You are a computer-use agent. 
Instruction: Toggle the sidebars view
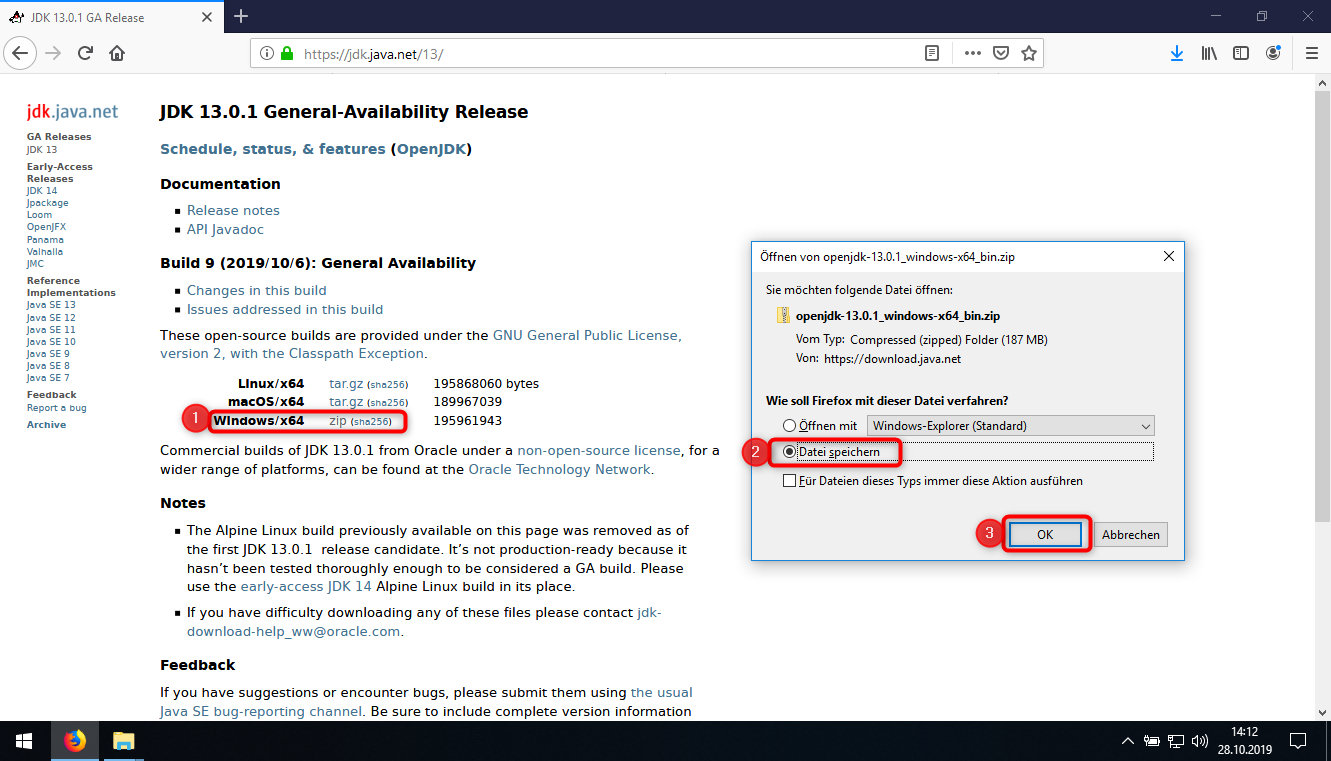1241,53
